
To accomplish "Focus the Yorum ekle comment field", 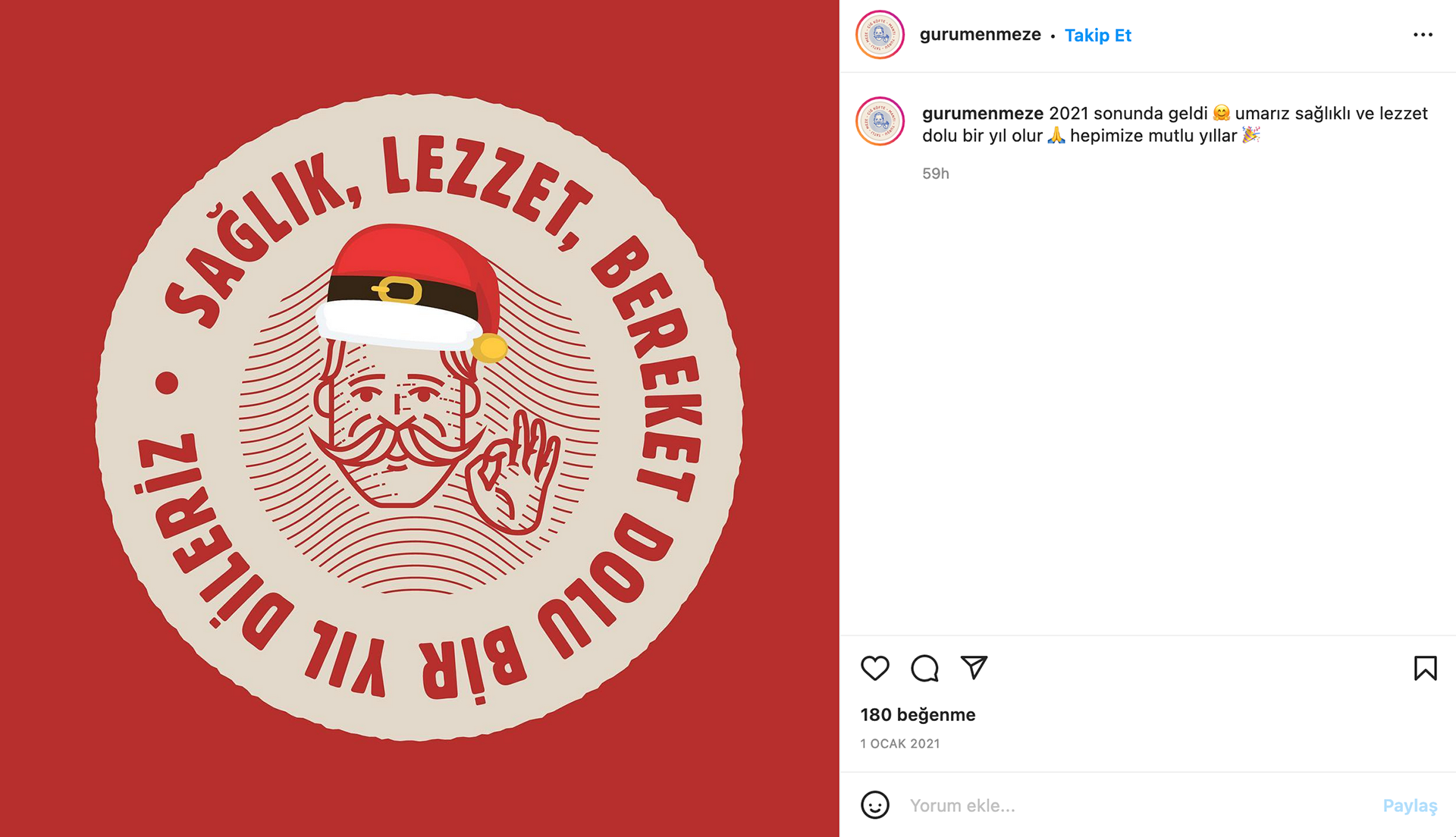I will 1137,805.
